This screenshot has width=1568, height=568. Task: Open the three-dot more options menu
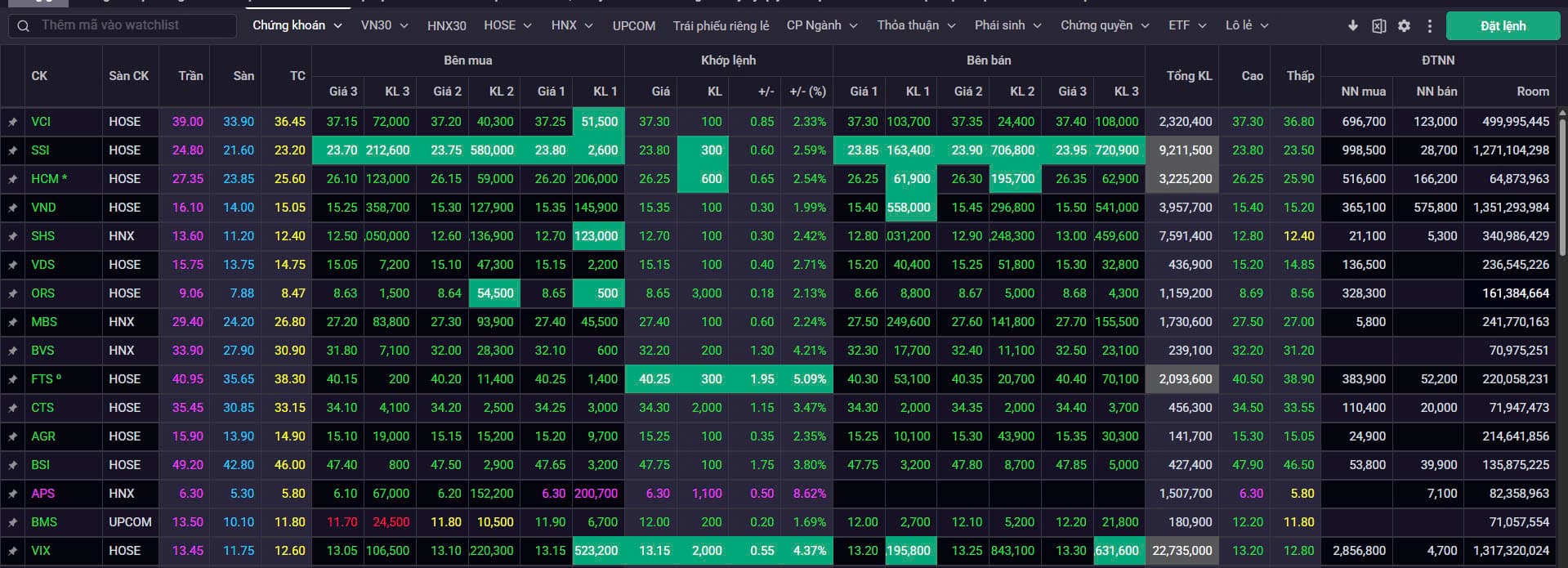pos(1429,25)
